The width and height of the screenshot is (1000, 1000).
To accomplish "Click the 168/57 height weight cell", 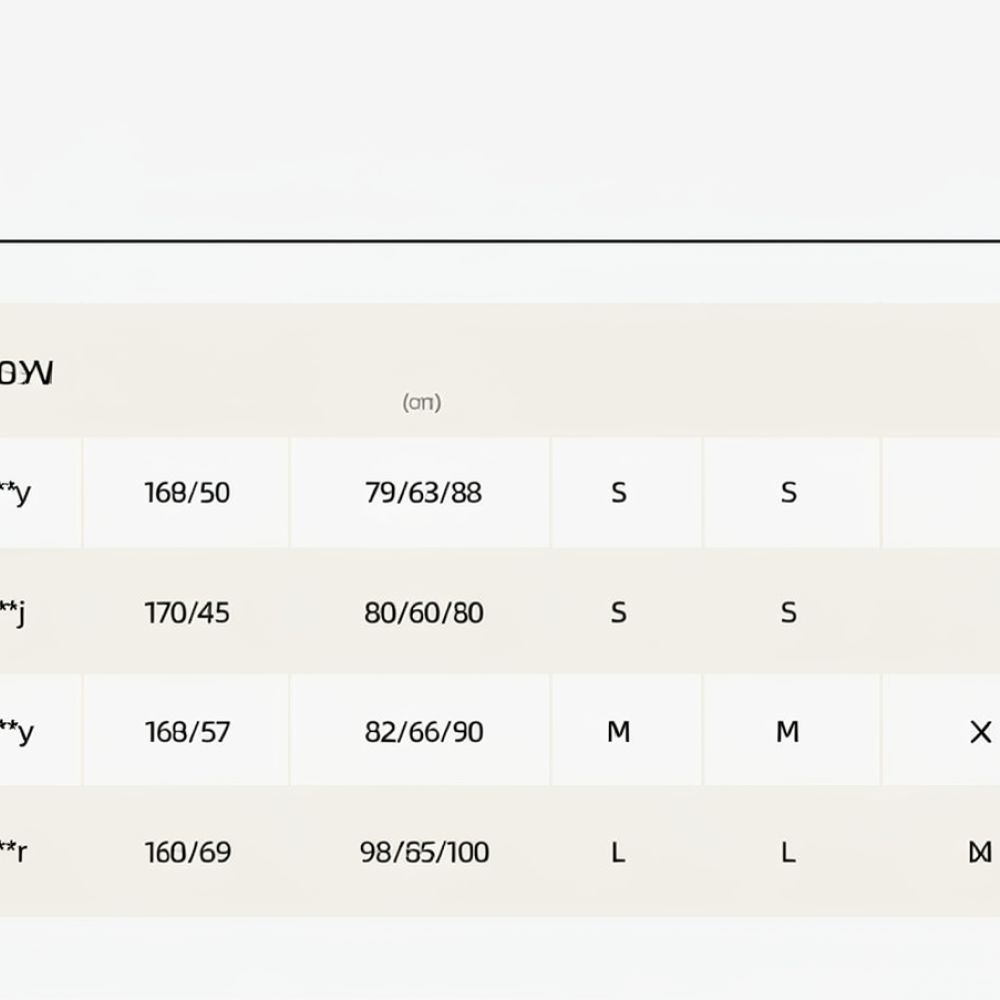I will click(x=187, y=732).
